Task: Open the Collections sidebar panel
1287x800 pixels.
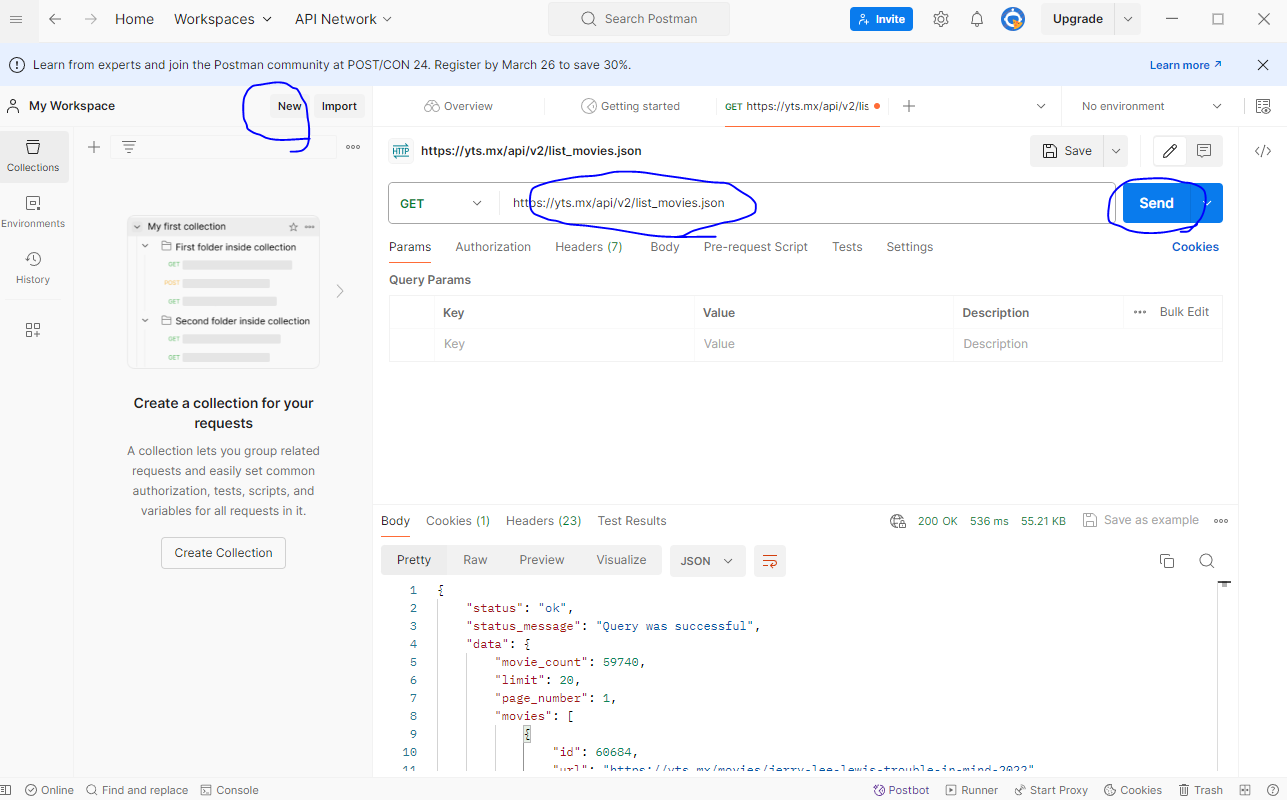Action: pos(33,156)
